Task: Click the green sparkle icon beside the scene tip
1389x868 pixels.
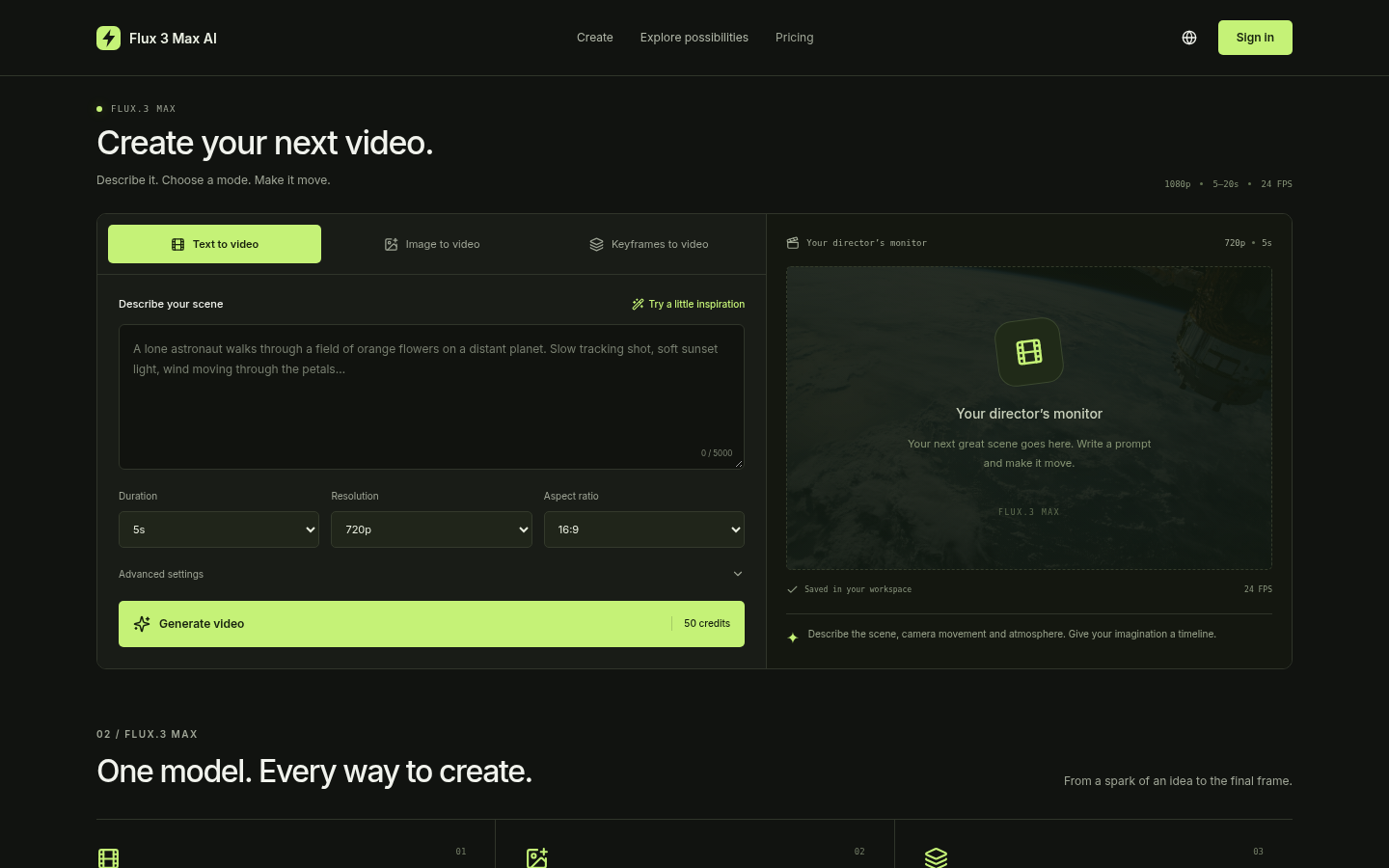Action: (793, 637)
